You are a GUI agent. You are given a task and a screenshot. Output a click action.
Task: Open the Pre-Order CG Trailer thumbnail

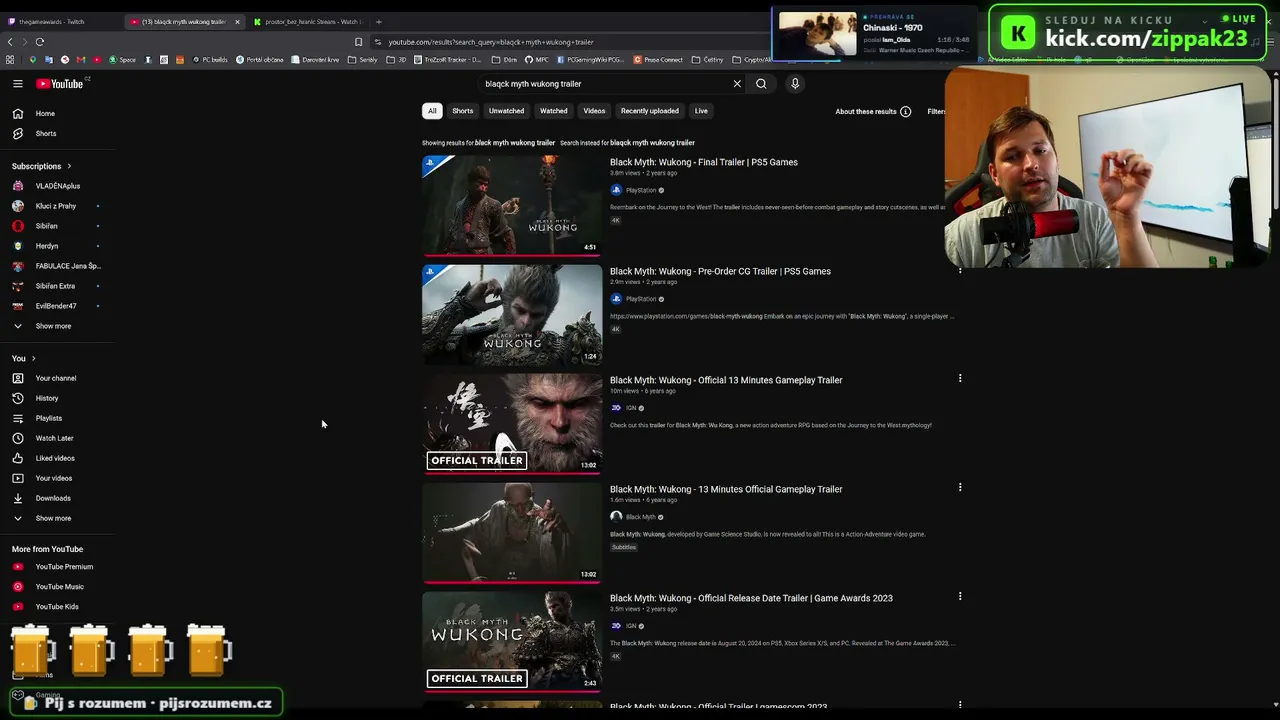point(512,314)
